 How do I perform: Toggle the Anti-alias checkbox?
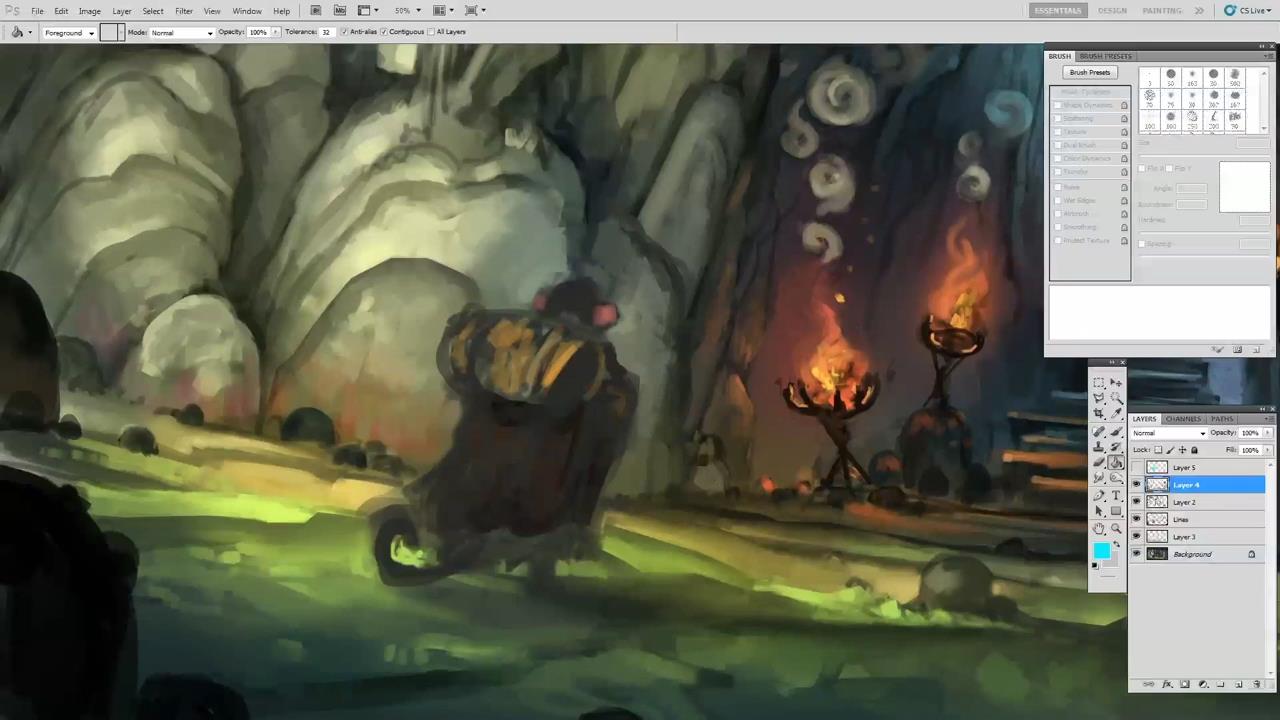[x=345, y=32]
